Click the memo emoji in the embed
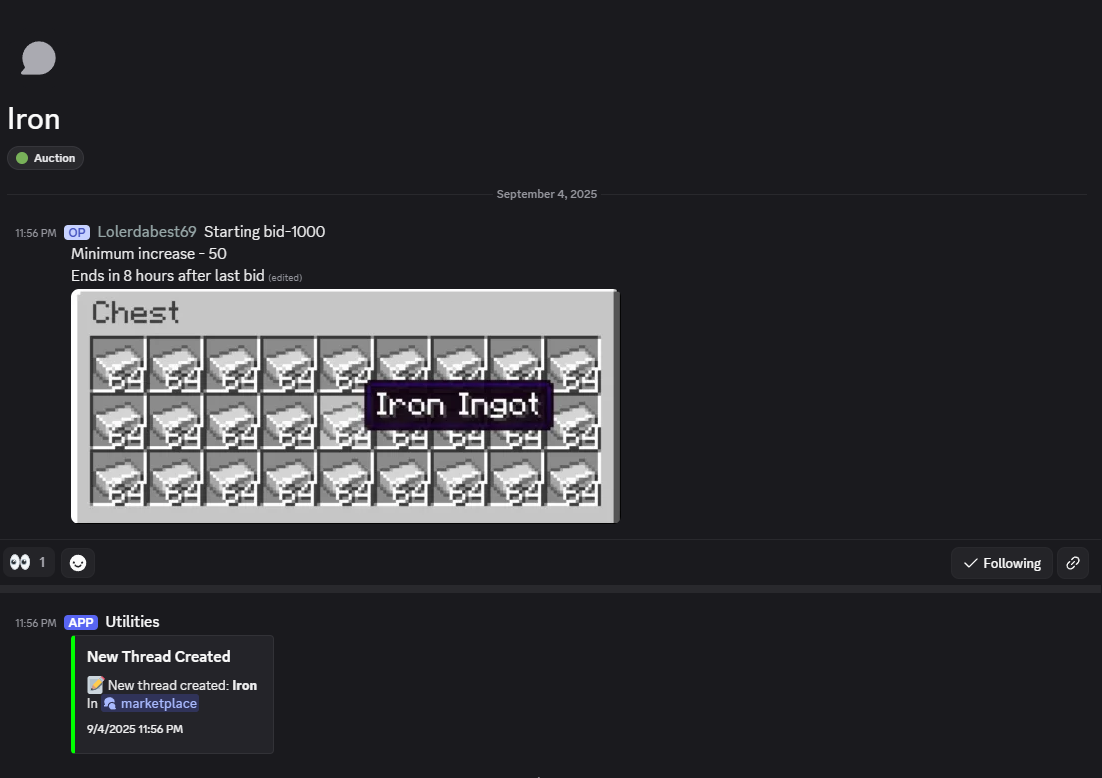 pos(95,685)
